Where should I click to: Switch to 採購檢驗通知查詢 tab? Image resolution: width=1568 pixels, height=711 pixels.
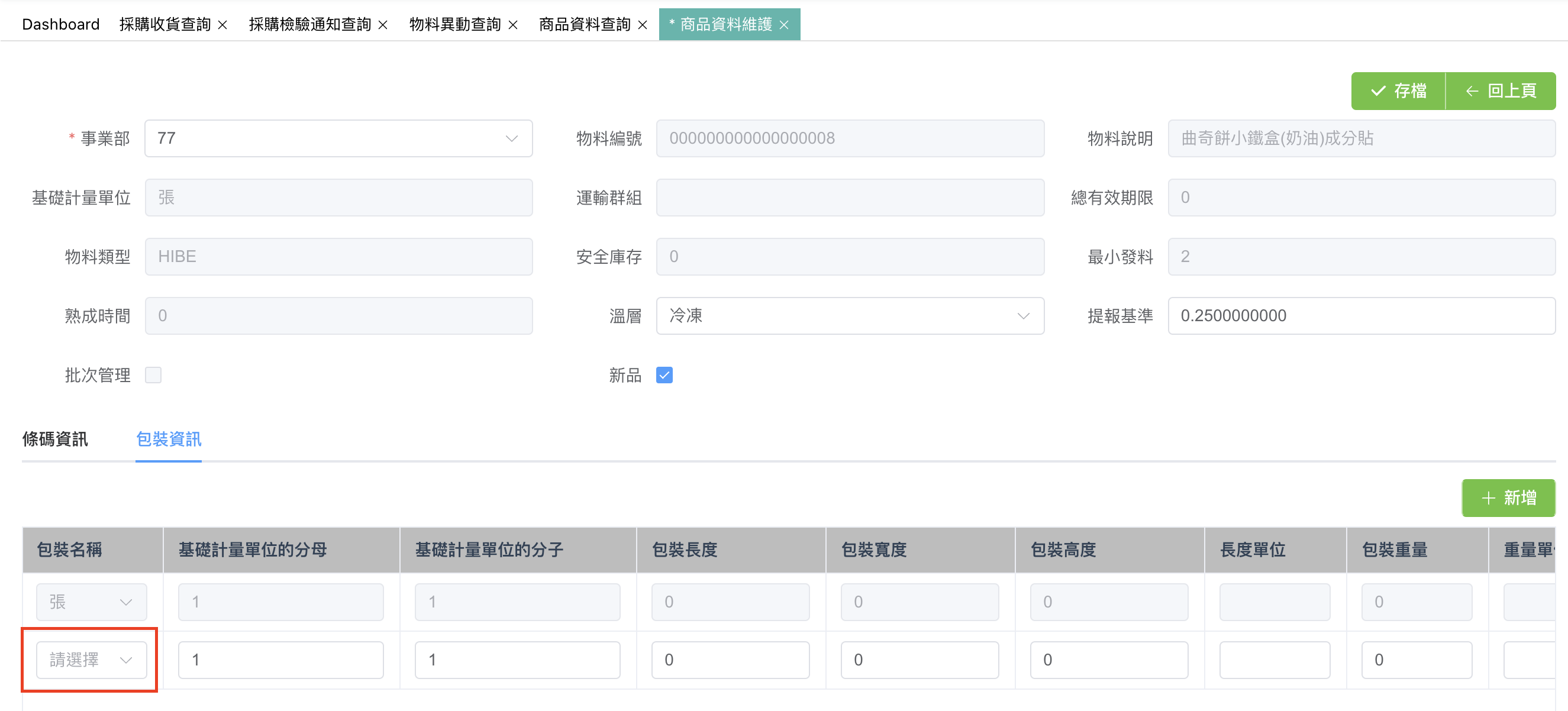tap(310, 24)
